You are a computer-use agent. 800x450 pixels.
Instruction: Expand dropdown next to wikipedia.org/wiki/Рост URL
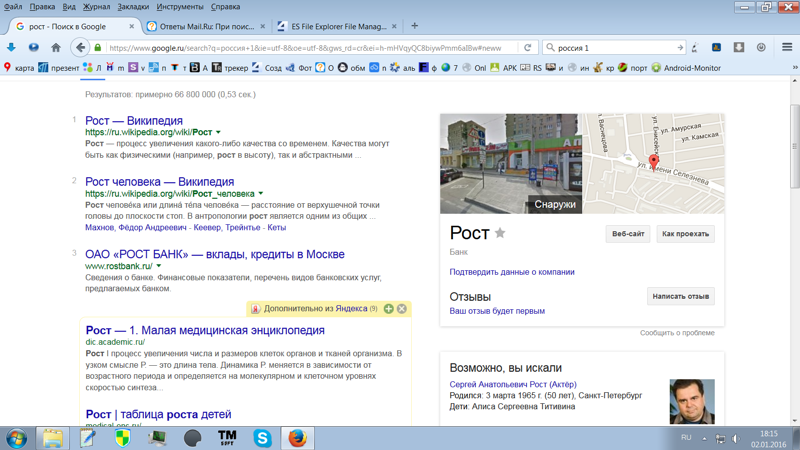click(x=218, y=132)
